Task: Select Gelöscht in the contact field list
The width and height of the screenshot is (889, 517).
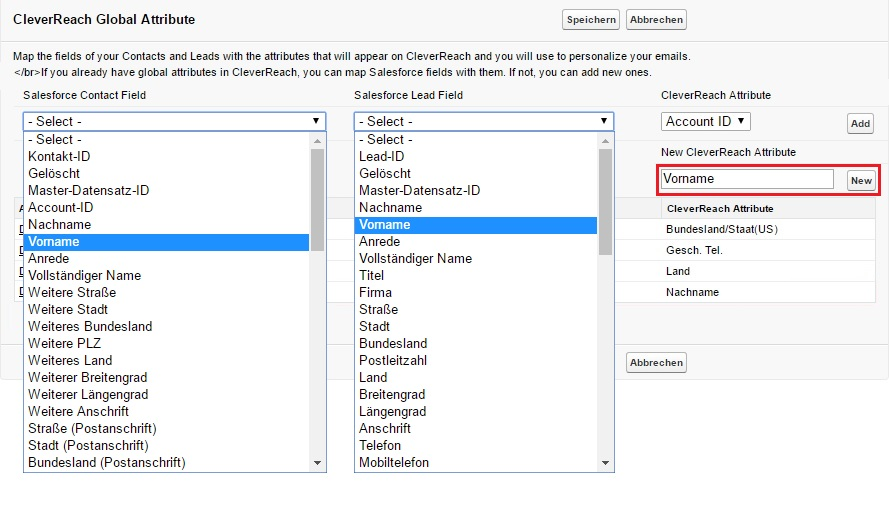Action: (166, 173)
